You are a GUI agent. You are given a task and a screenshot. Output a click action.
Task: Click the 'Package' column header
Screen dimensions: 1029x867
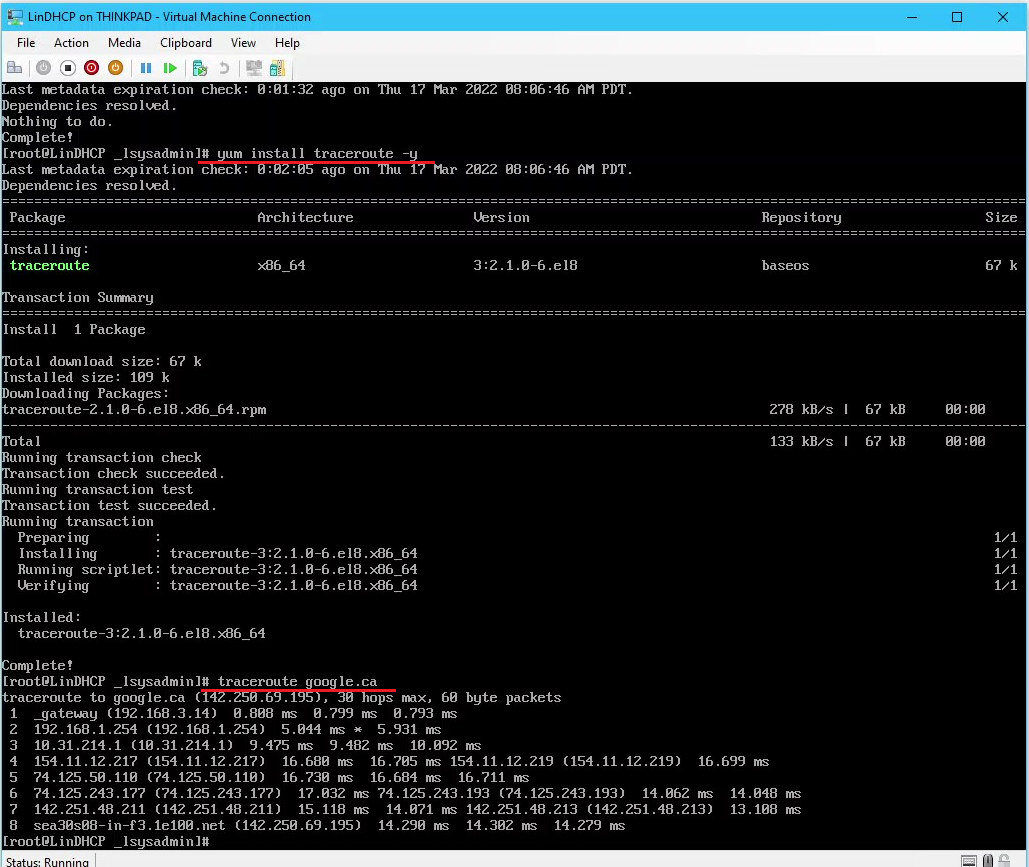[37, 217]
